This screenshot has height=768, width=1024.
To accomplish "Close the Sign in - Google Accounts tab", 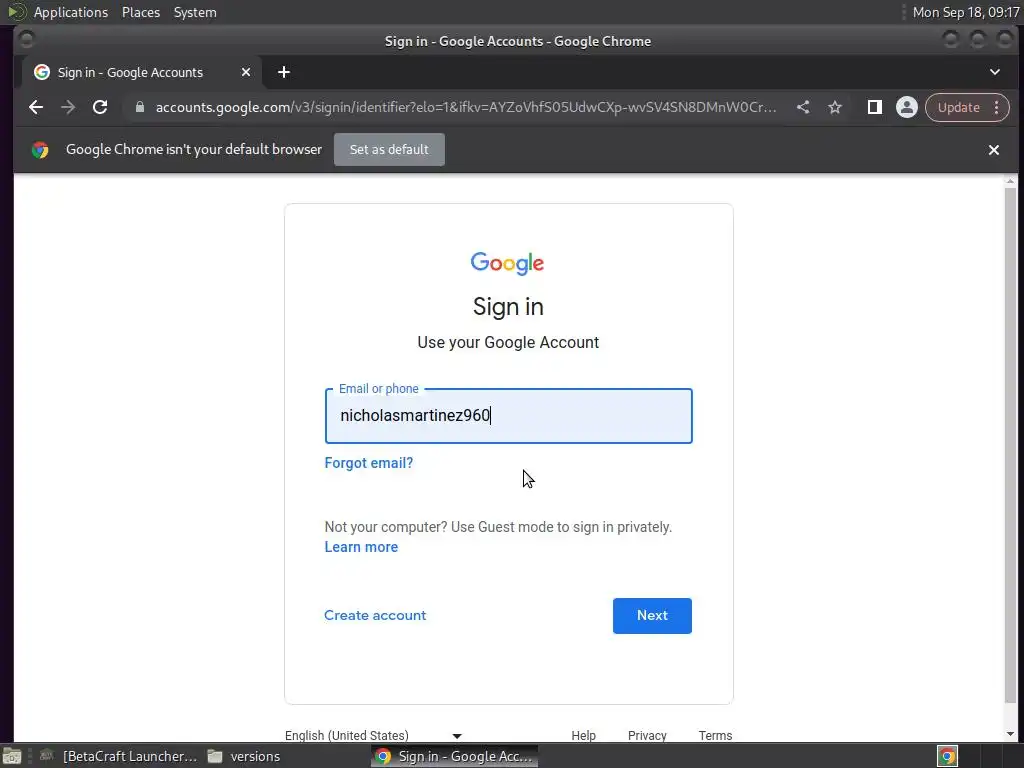I will point(246,72).
